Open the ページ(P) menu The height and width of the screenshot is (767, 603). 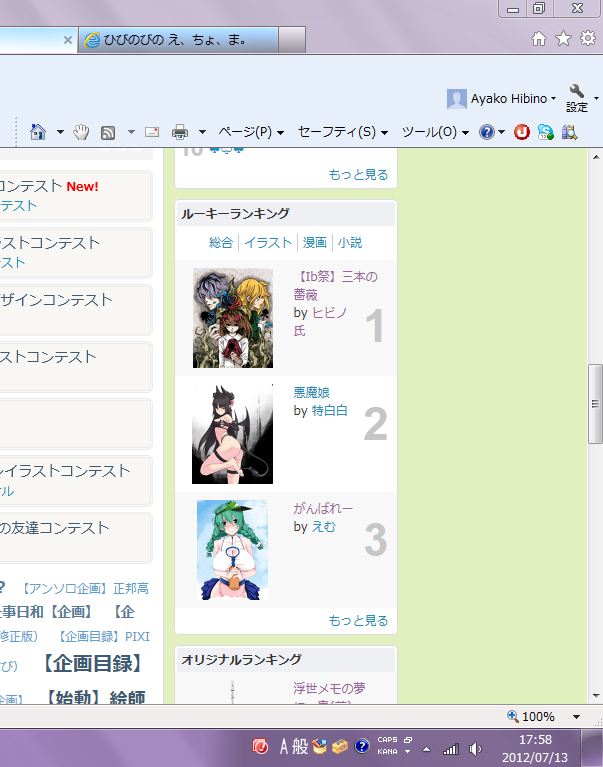251,132
